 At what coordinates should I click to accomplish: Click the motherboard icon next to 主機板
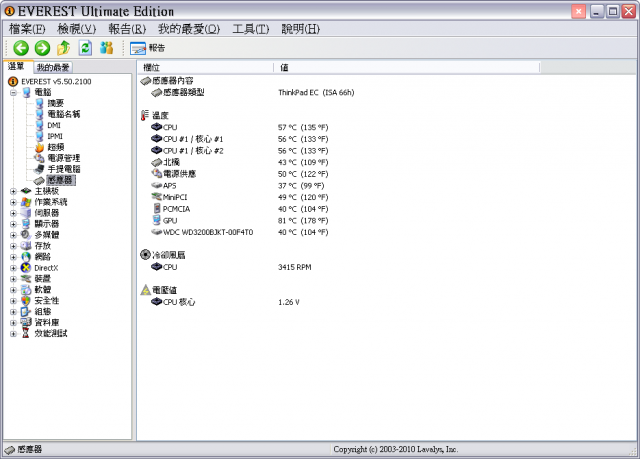click(26, 191)
